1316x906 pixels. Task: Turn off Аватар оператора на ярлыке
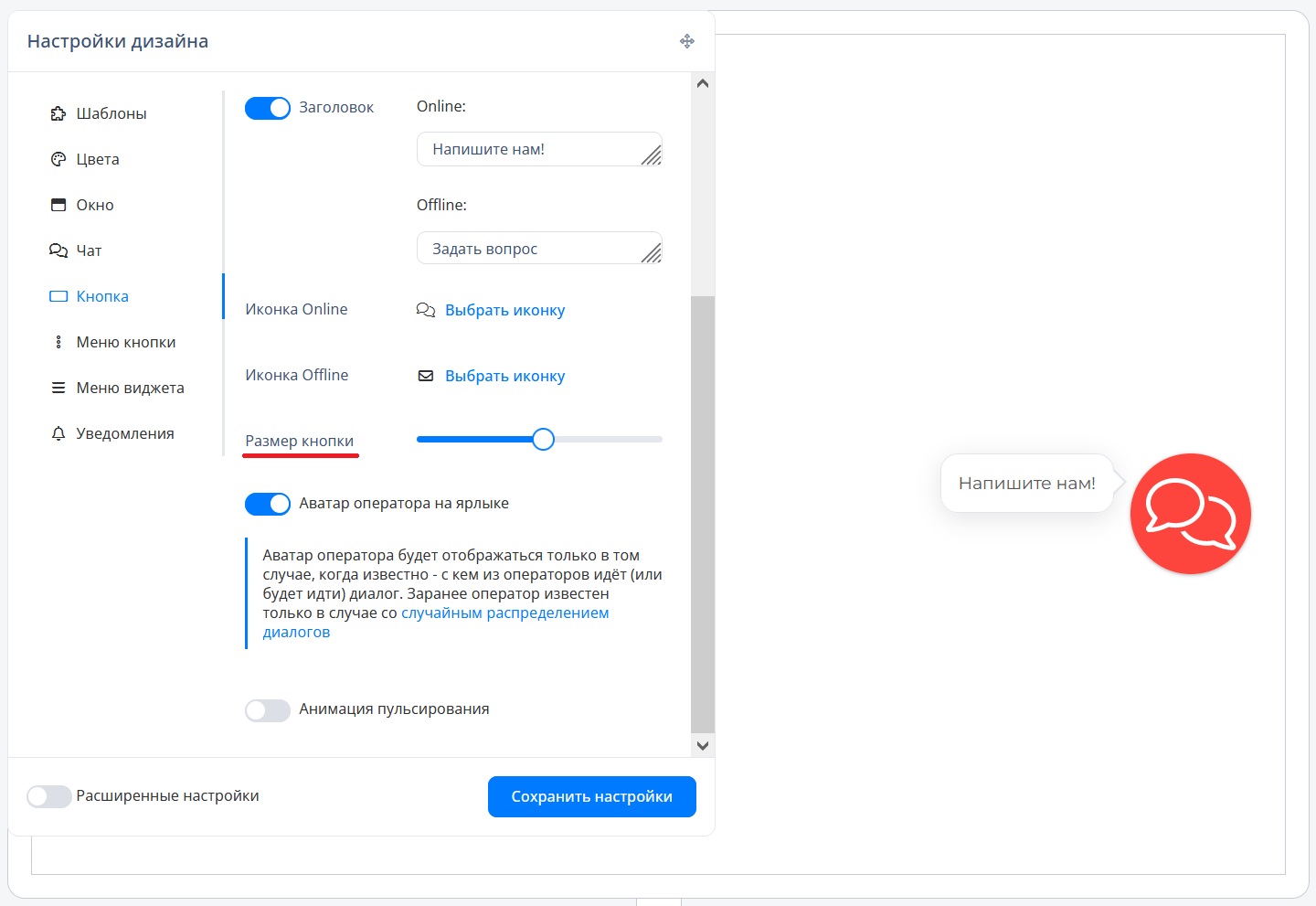pos(268,504)
